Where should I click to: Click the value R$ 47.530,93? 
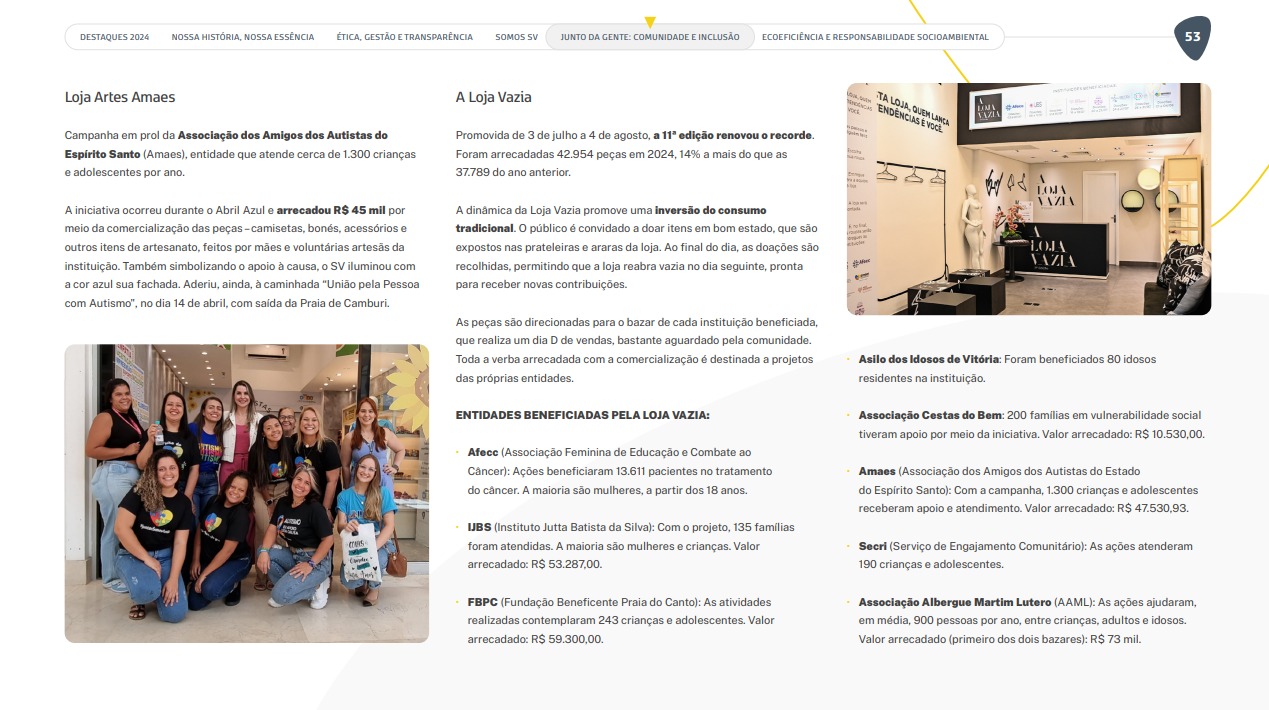click(1152, 509)
